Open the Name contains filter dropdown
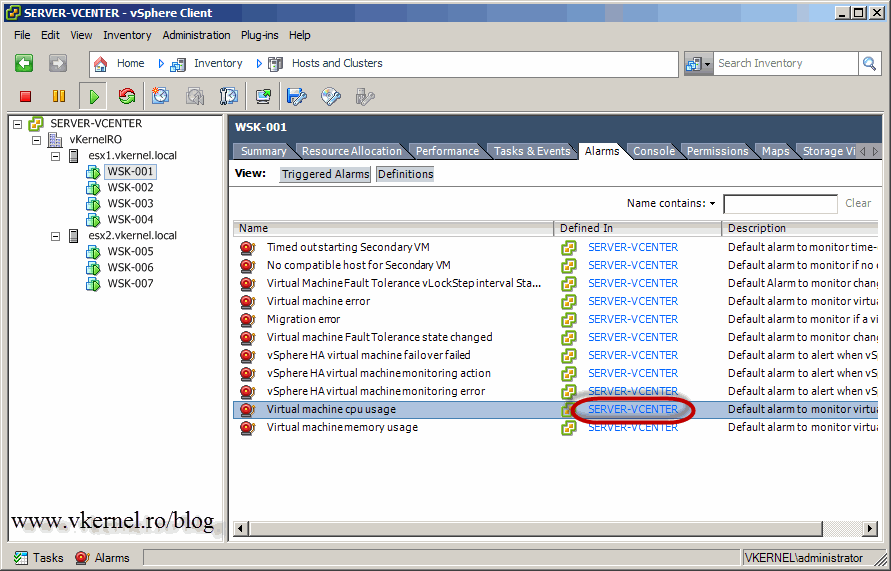Image resolution: width=891 pixels, height=571 pixels. click(713, 203)
